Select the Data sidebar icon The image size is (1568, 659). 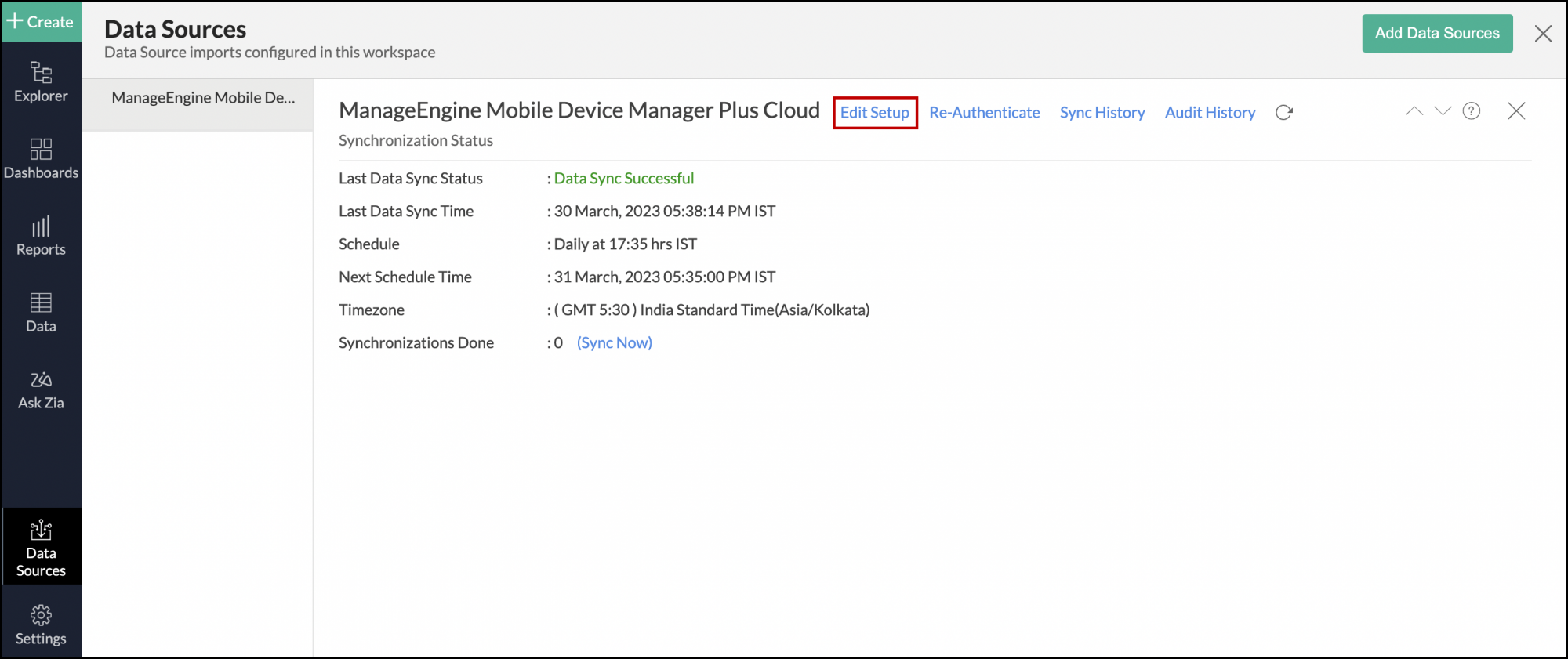[41, 312]
